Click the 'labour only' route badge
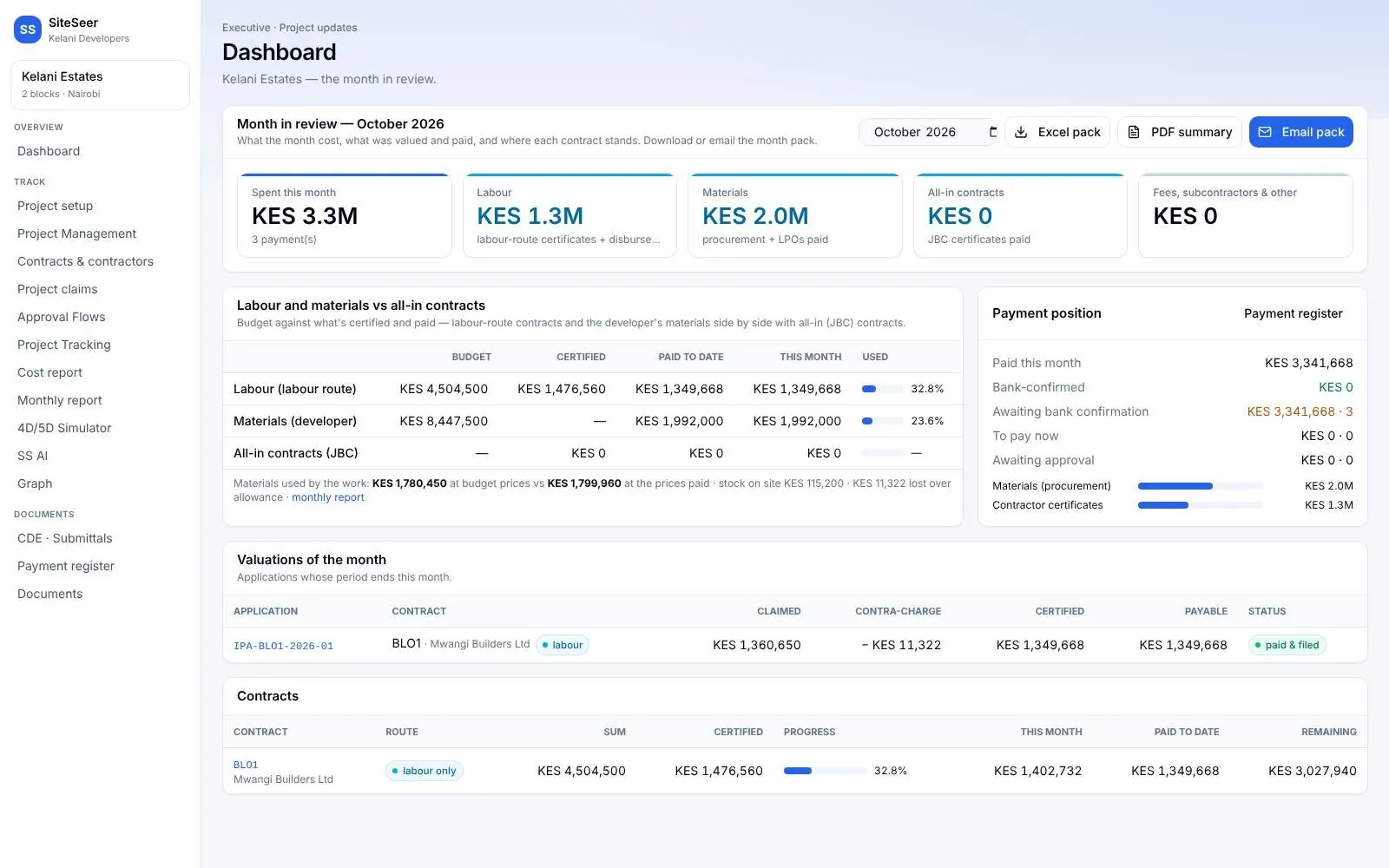1389x868 pixels. coord(425,771)
